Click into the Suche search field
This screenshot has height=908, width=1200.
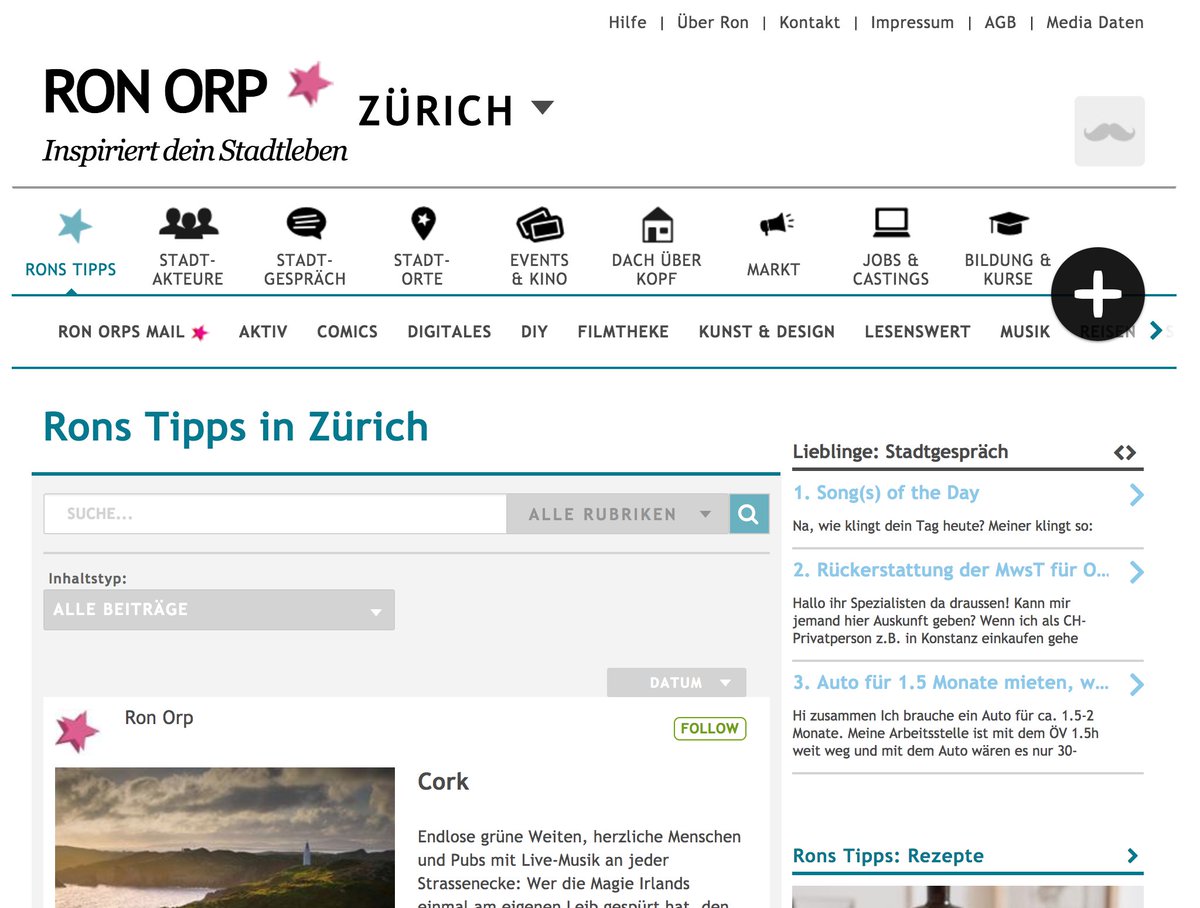click(x=276, y=514)
